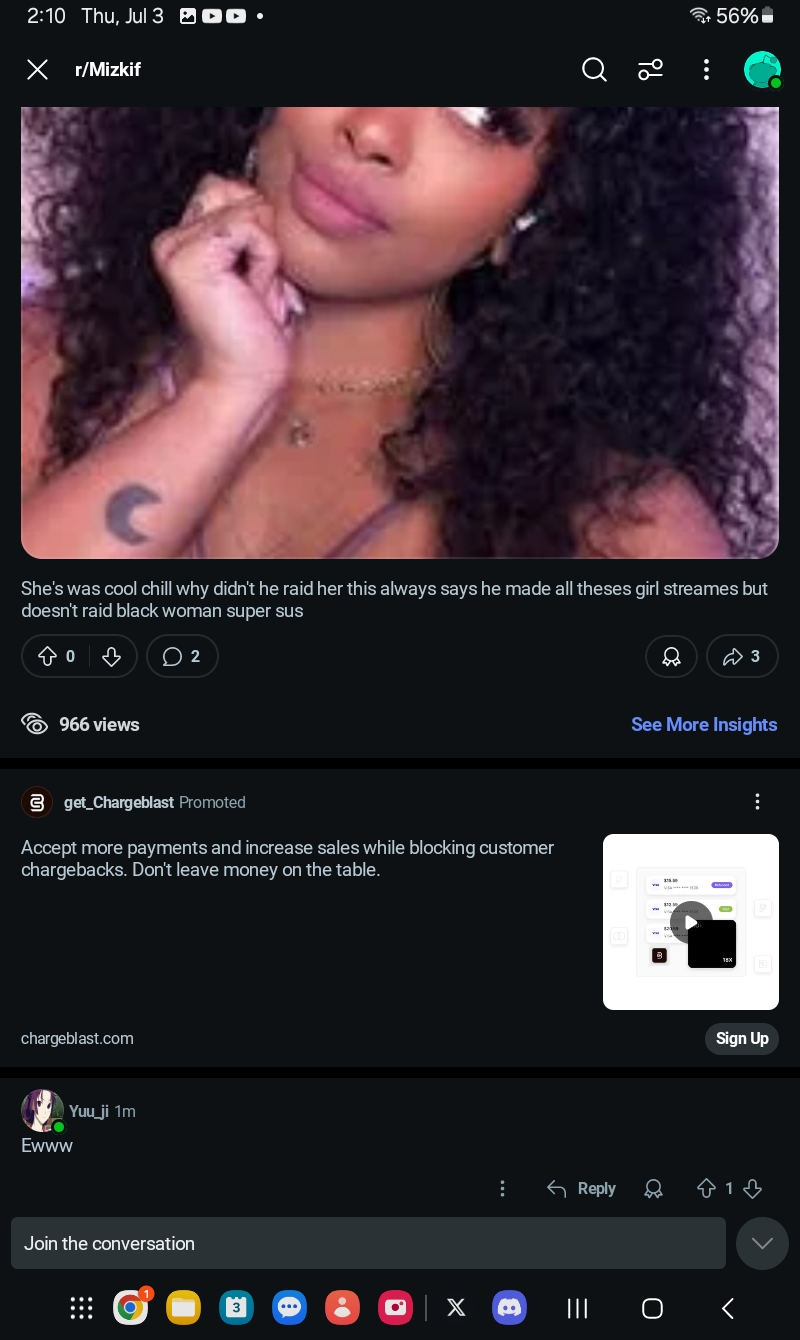Screen dimensions: 800x1340
Task: Open options menu on Chargeblast ad
Action: [757, 802]
